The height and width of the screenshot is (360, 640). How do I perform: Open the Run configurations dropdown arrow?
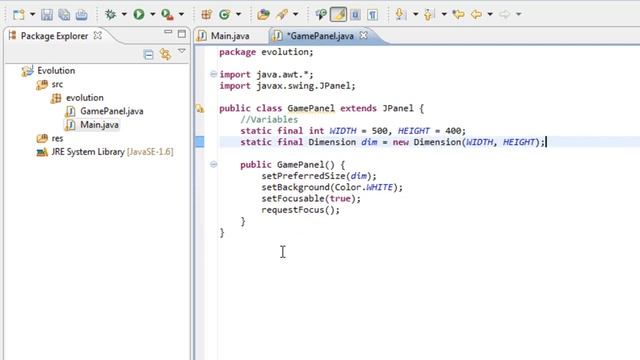(153, 15)
